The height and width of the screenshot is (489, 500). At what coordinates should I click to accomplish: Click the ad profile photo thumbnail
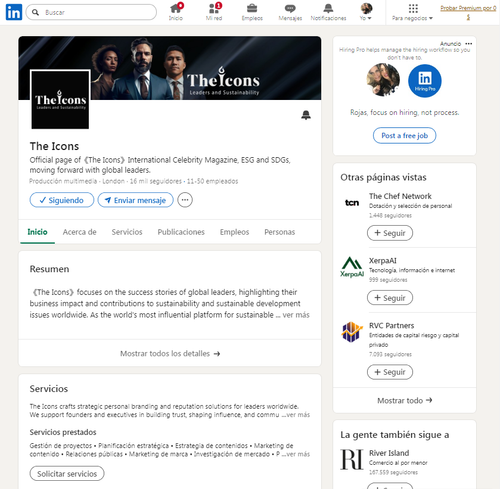(383, 80)
